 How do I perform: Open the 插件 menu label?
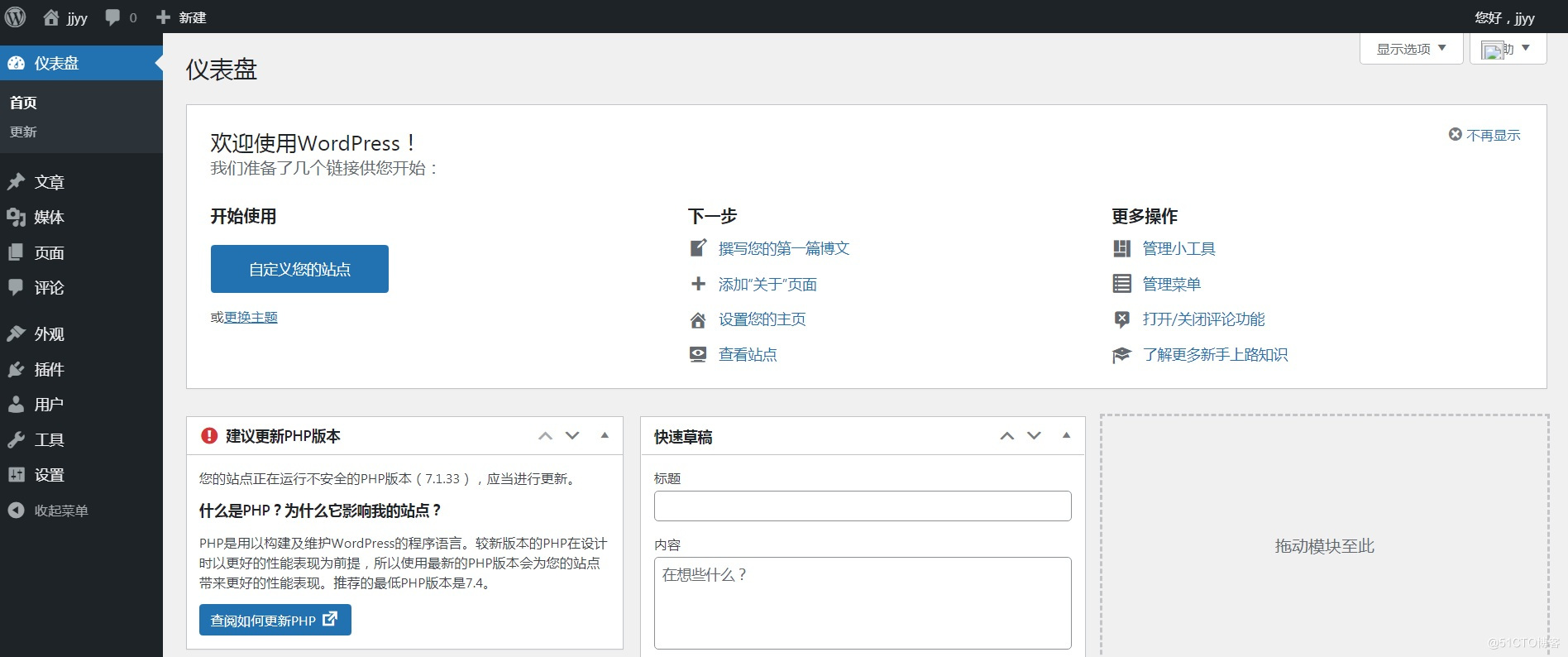(x=49, y=369)
